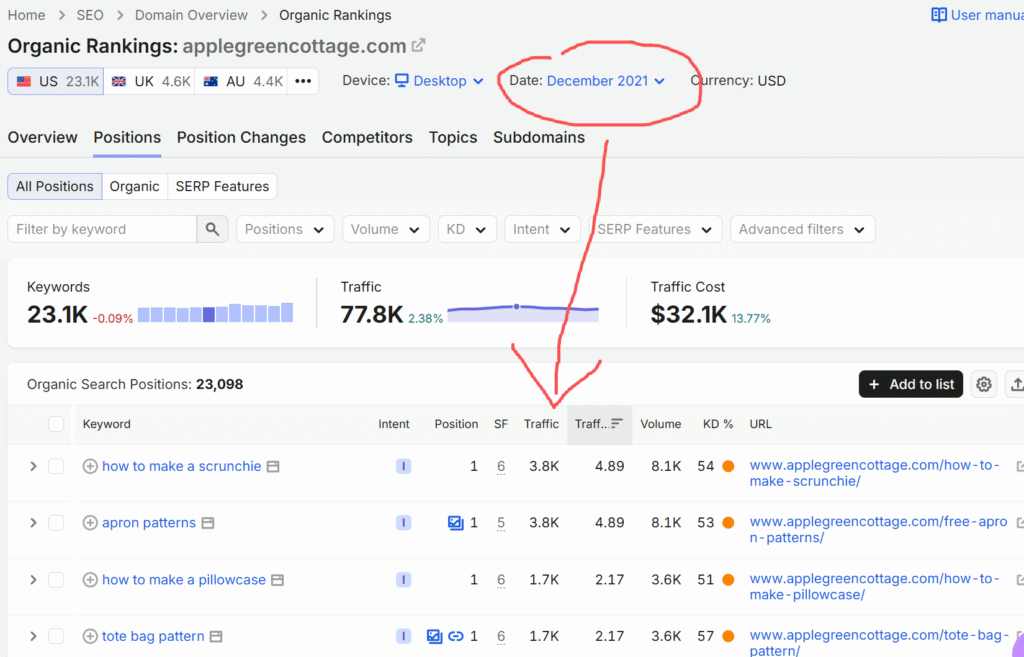Toggle select-all checkbox in table header

[x=56, y=424]
